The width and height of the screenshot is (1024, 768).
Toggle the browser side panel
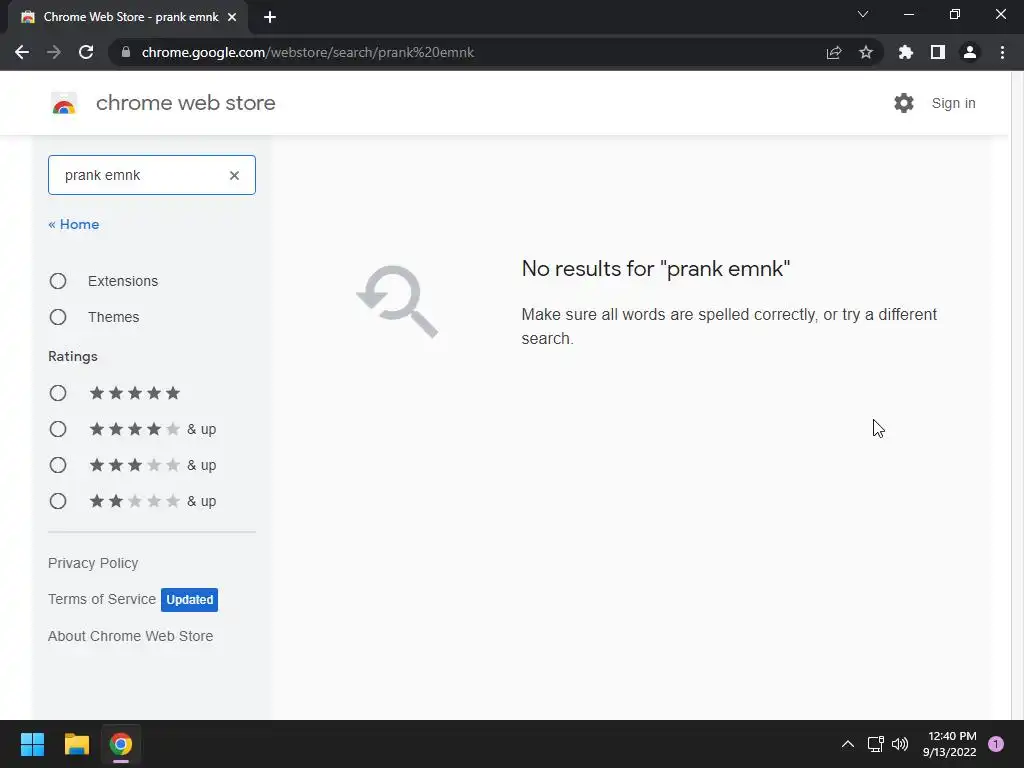938,52
